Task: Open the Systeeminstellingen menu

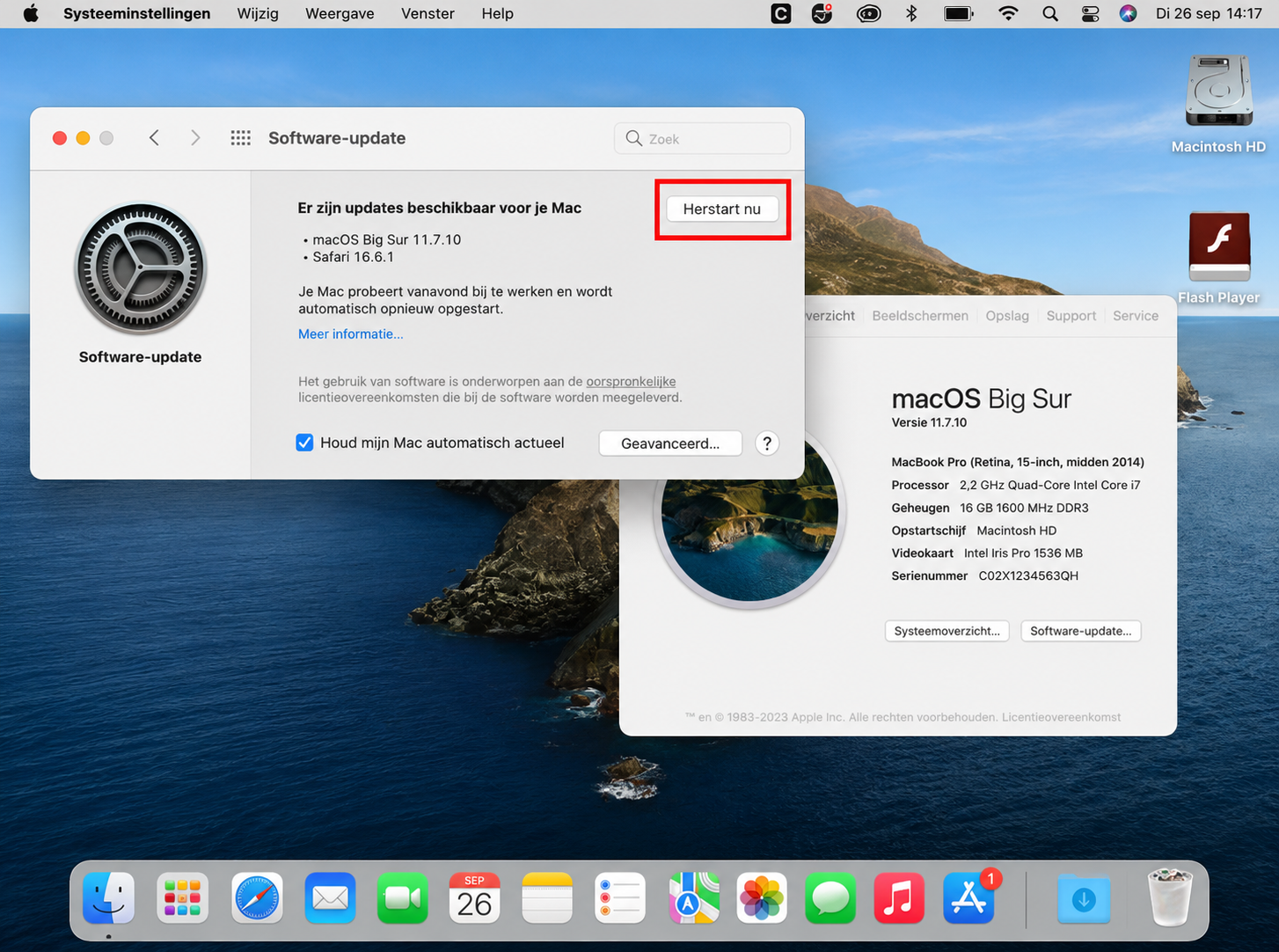Action: tap(136, 13)
